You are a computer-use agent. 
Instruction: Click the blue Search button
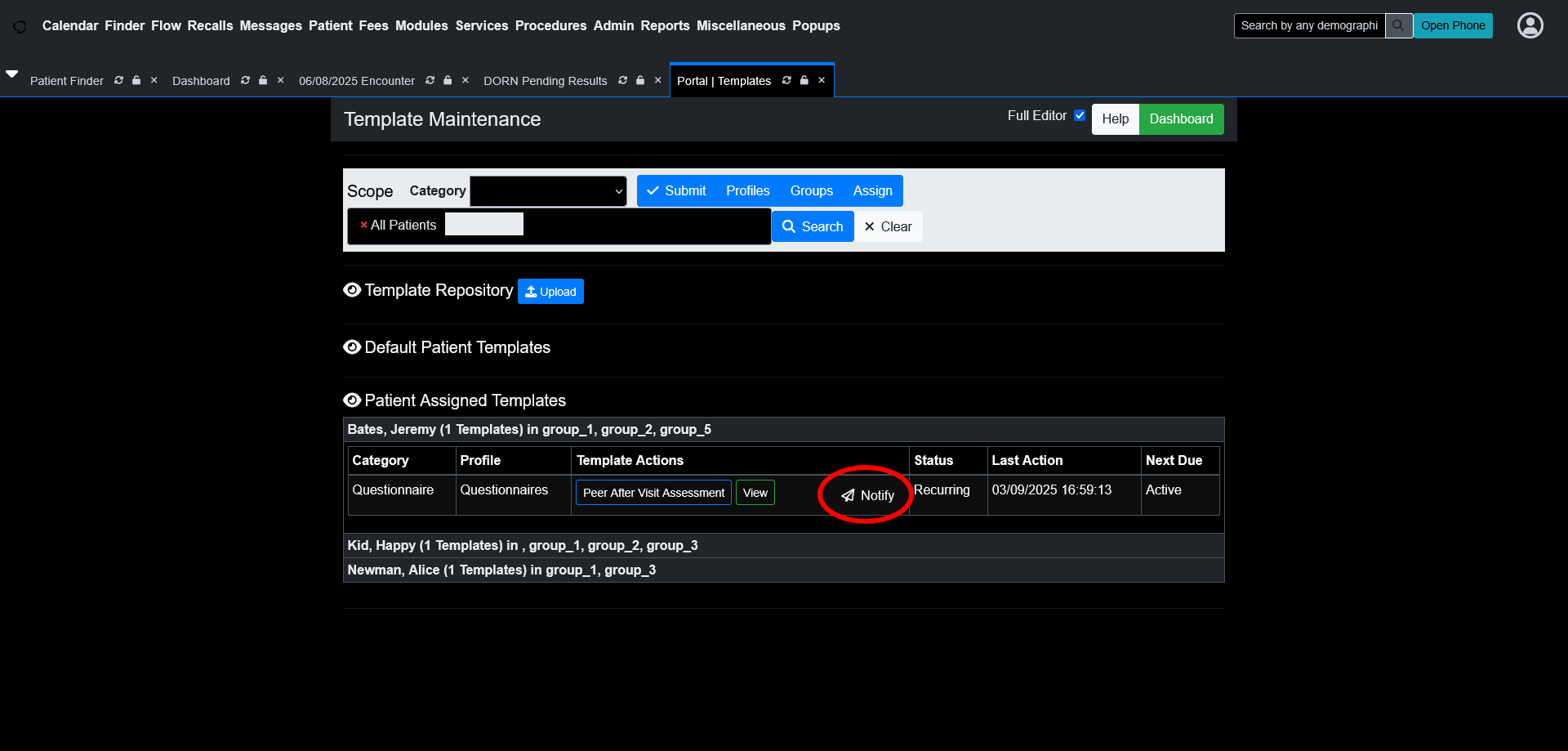813,226
